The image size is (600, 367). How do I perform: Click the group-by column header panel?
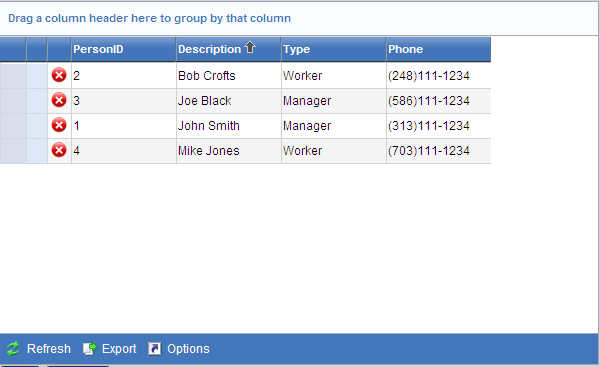pyautogui.click(x=299, y=18)
